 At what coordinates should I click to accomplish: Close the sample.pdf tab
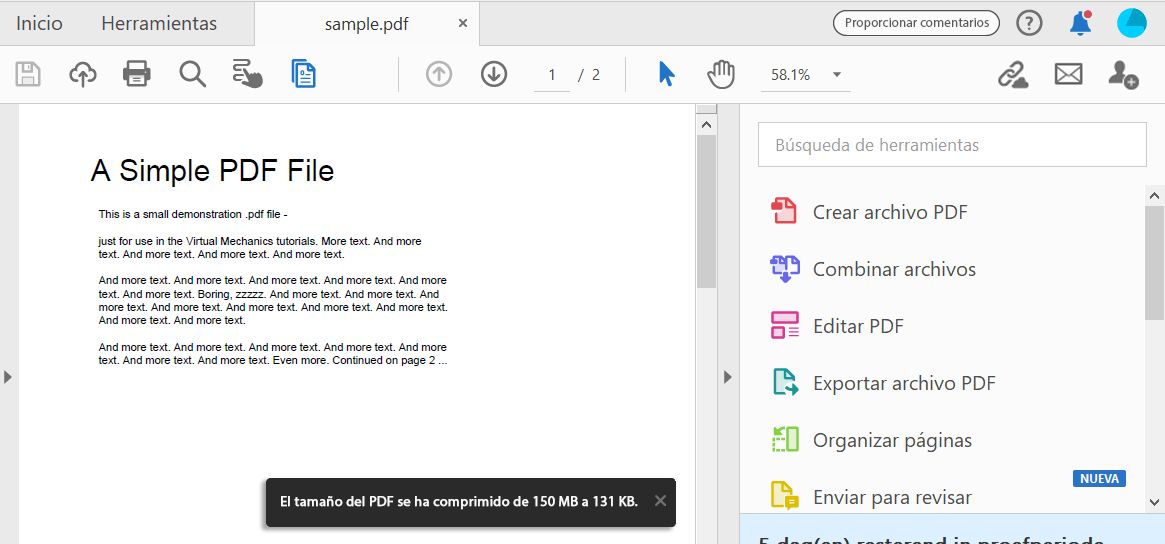point(462,24)
